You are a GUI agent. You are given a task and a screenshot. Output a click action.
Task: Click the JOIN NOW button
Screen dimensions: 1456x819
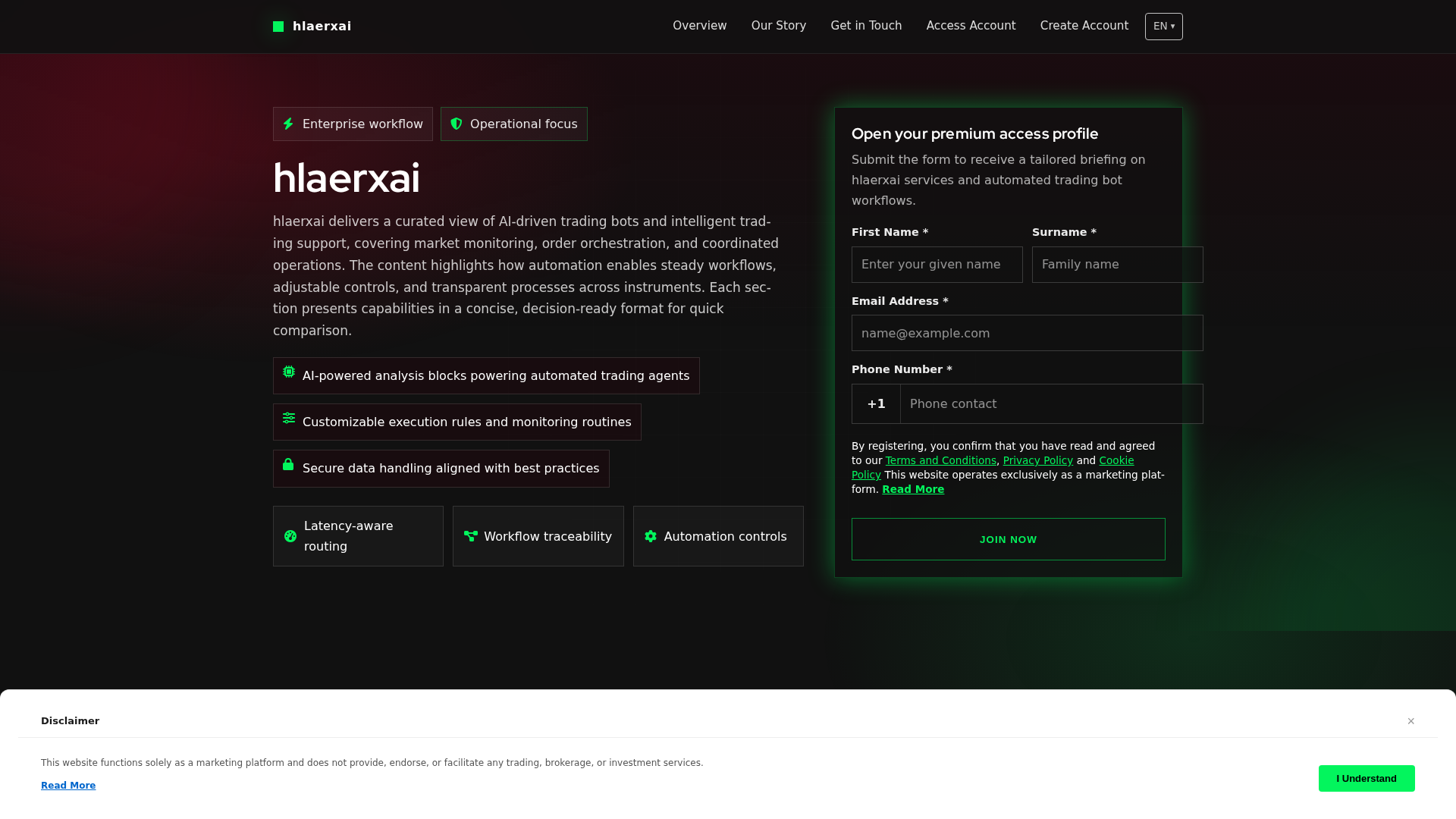(x=1009, y=539)
